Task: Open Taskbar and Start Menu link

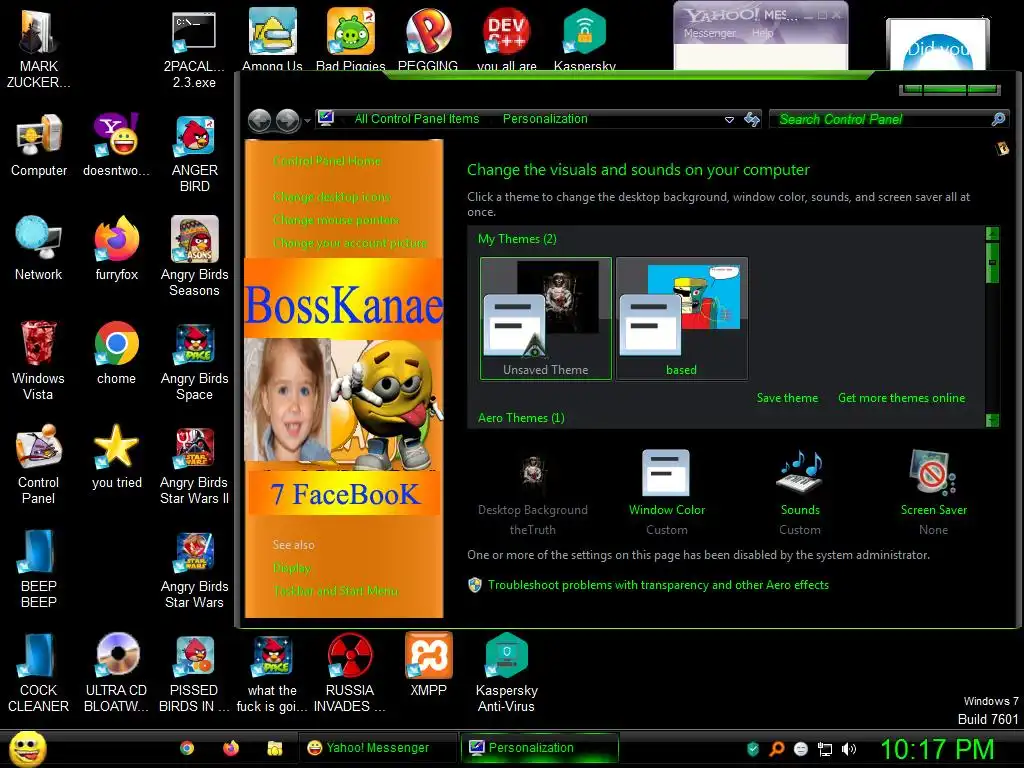Action: tap(336, 591)
